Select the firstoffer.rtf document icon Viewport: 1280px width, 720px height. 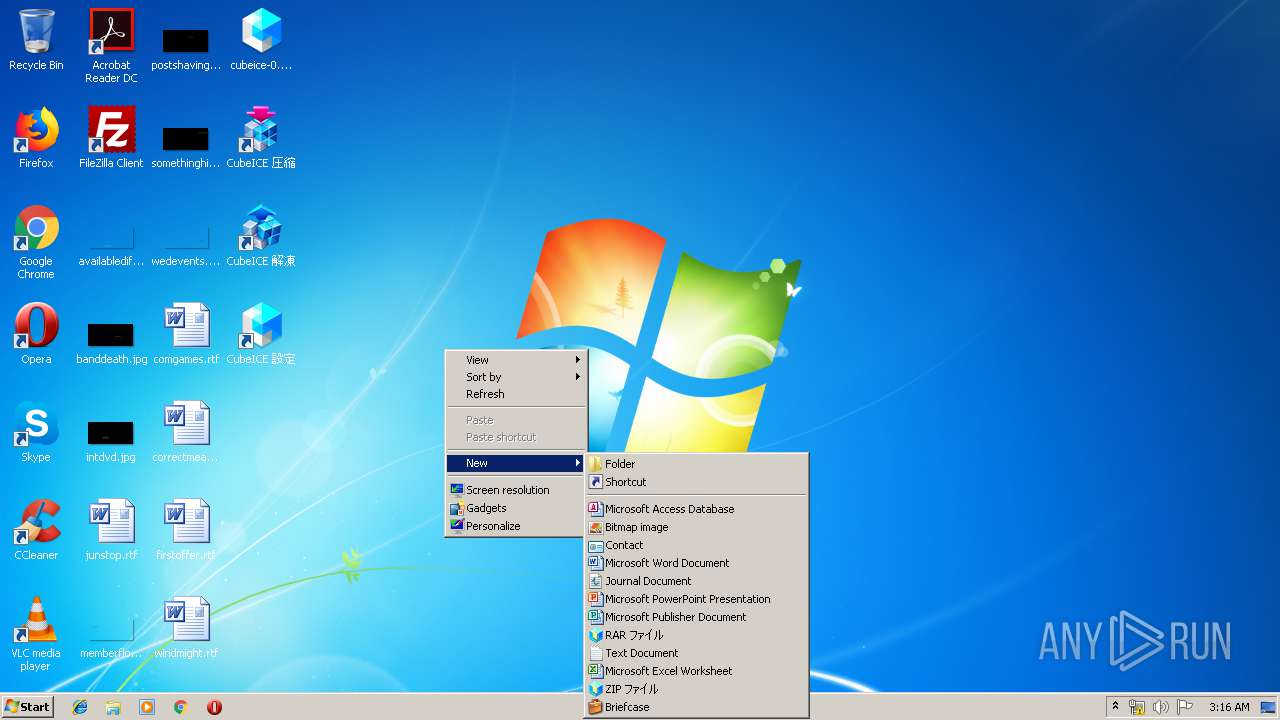pyautogui.click(x=186, y=530)
